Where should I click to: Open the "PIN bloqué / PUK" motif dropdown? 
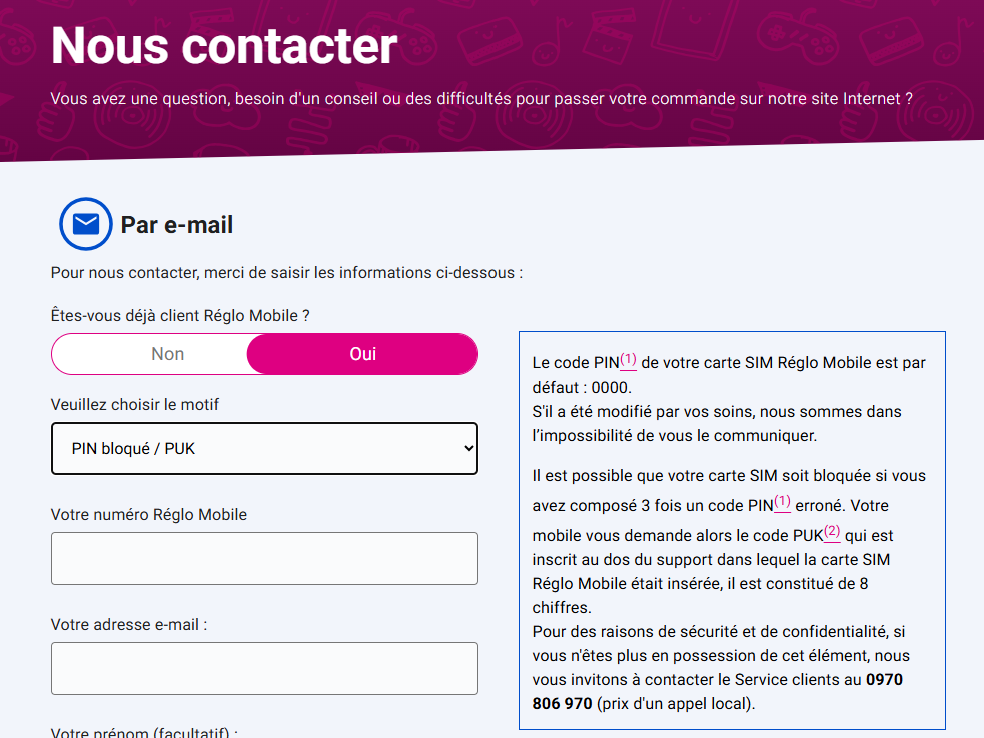pos(264,448)
